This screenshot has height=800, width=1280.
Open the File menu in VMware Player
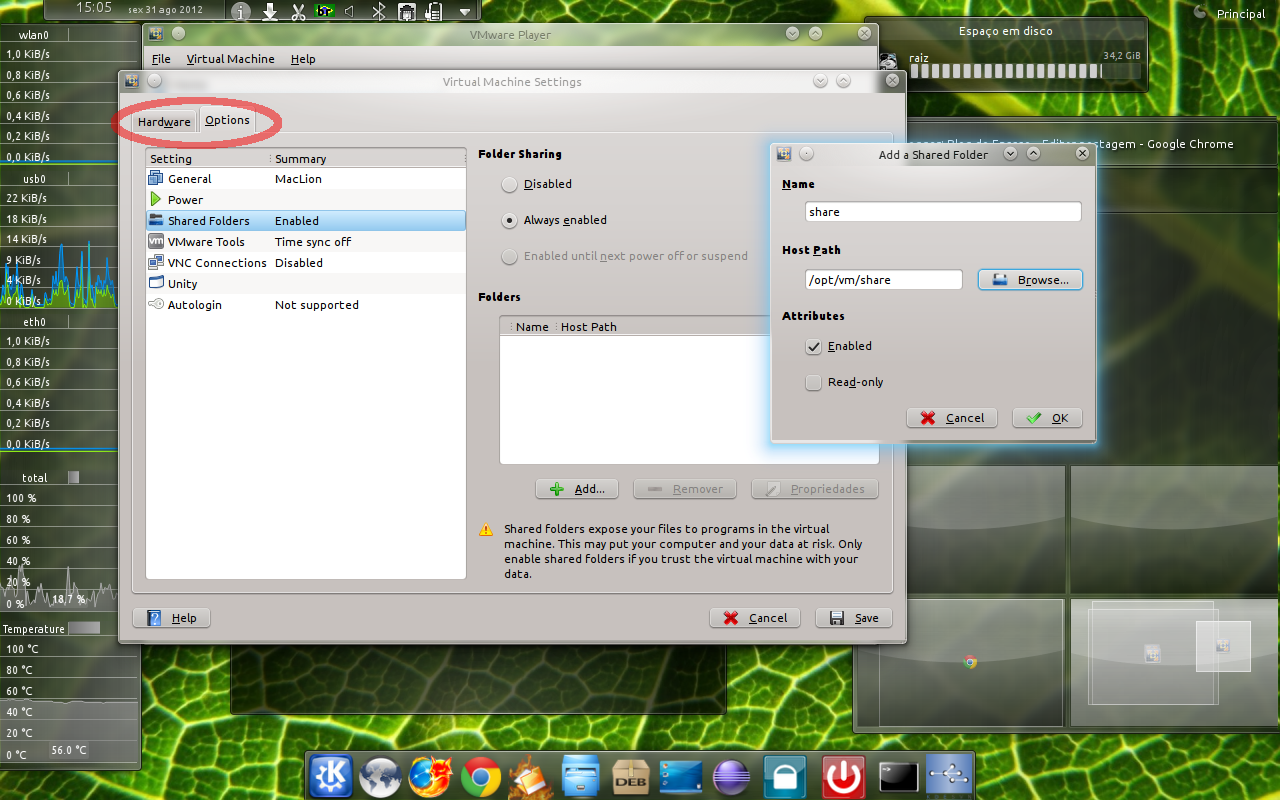tap(161, 59)
